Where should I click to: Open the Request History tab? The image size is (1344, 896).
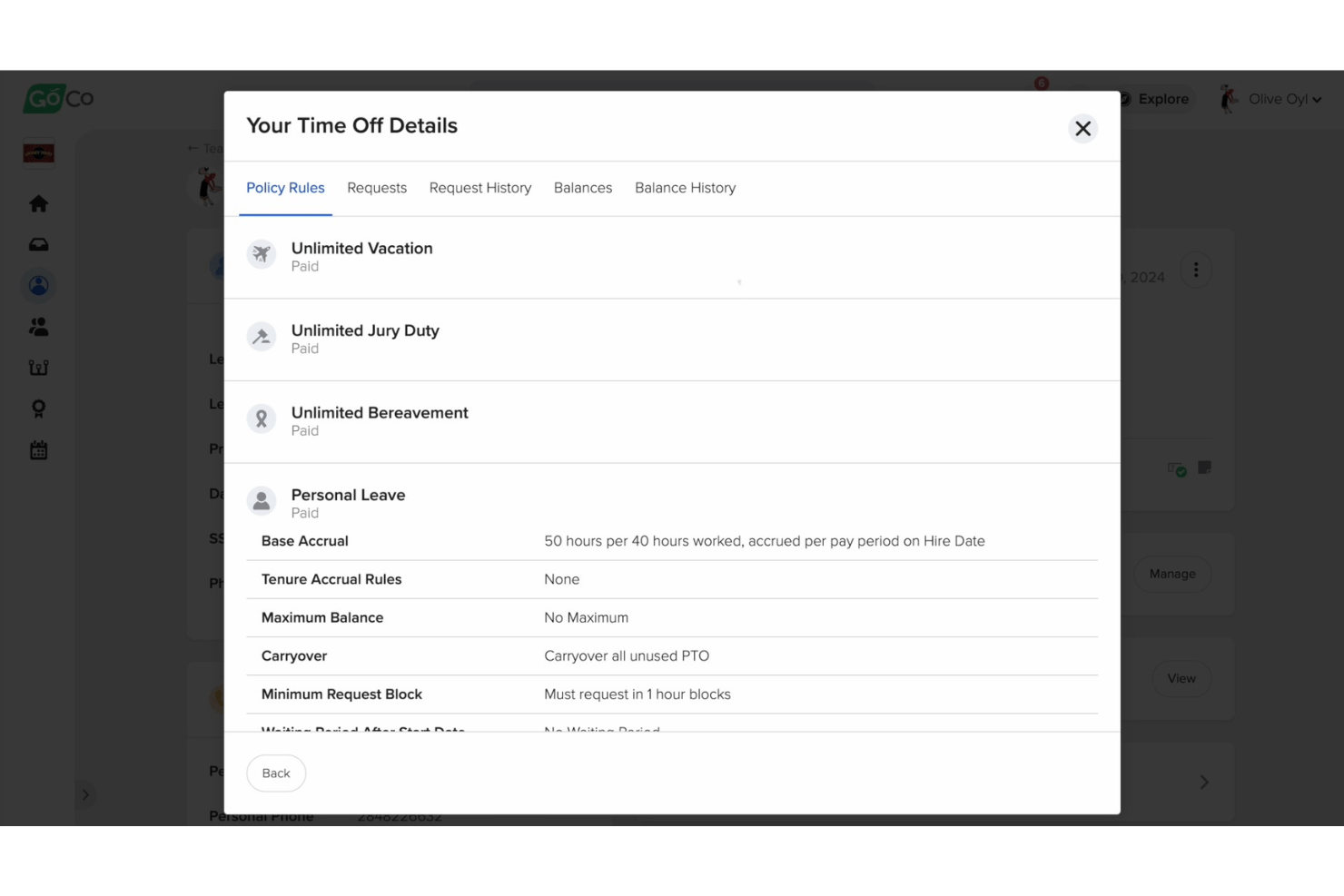[x=480, y=188]
